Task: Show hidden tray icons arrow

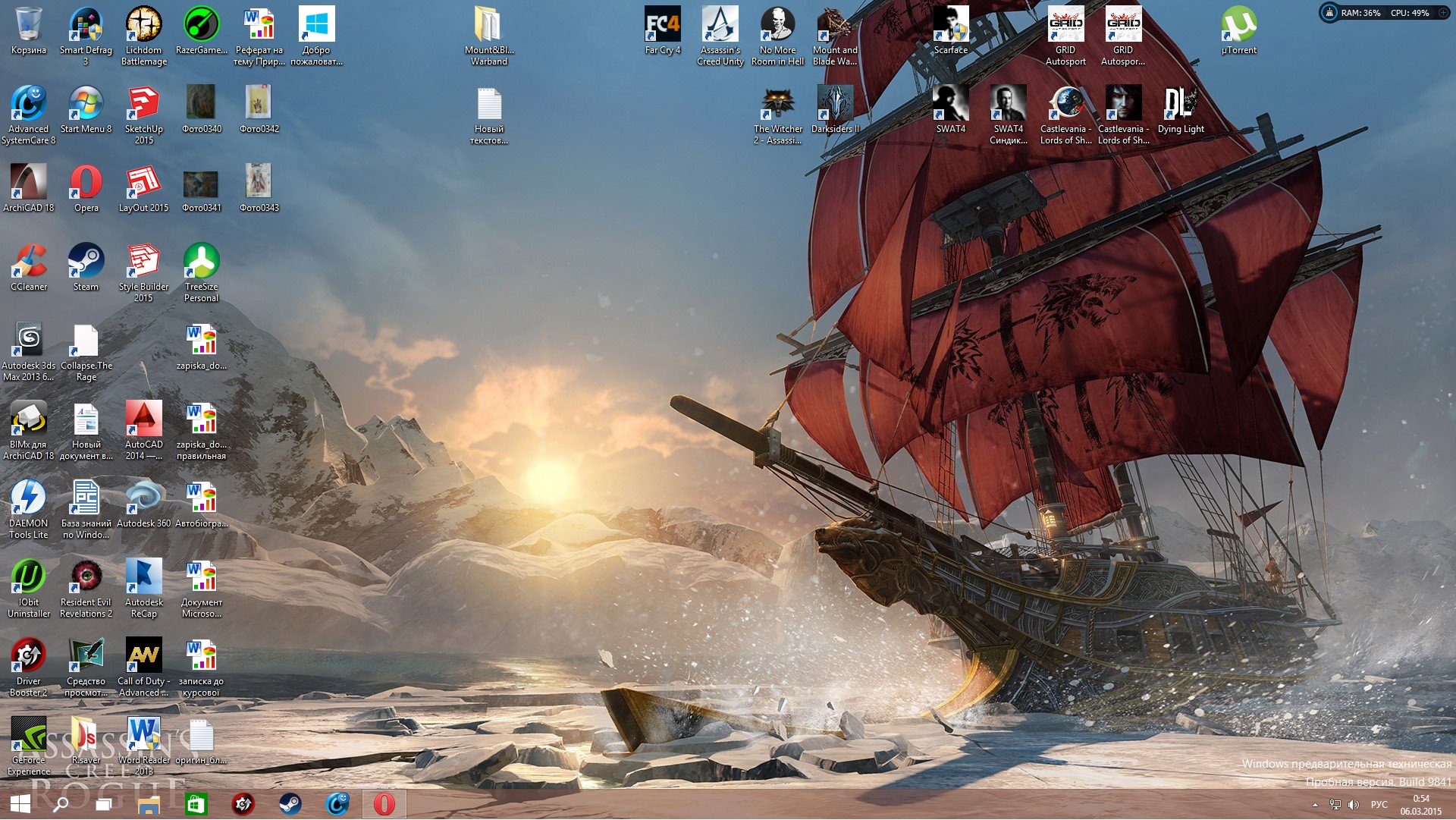Action: [1315, 805]
